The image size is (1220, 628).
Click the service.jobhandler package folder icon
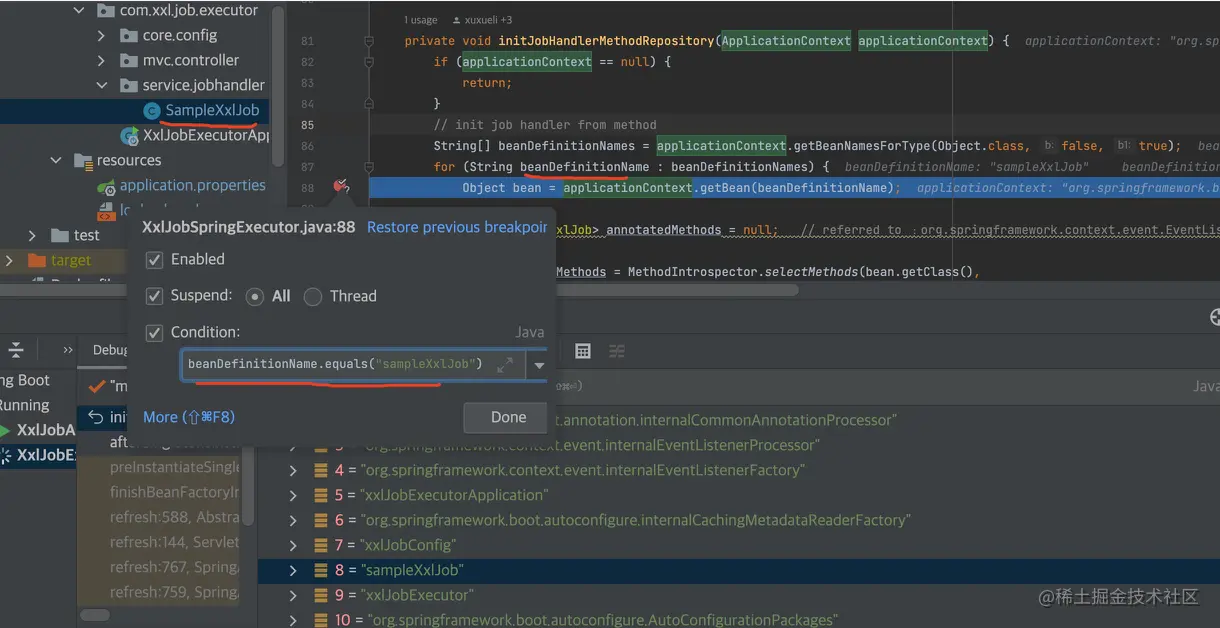click(x=128, y=85)
